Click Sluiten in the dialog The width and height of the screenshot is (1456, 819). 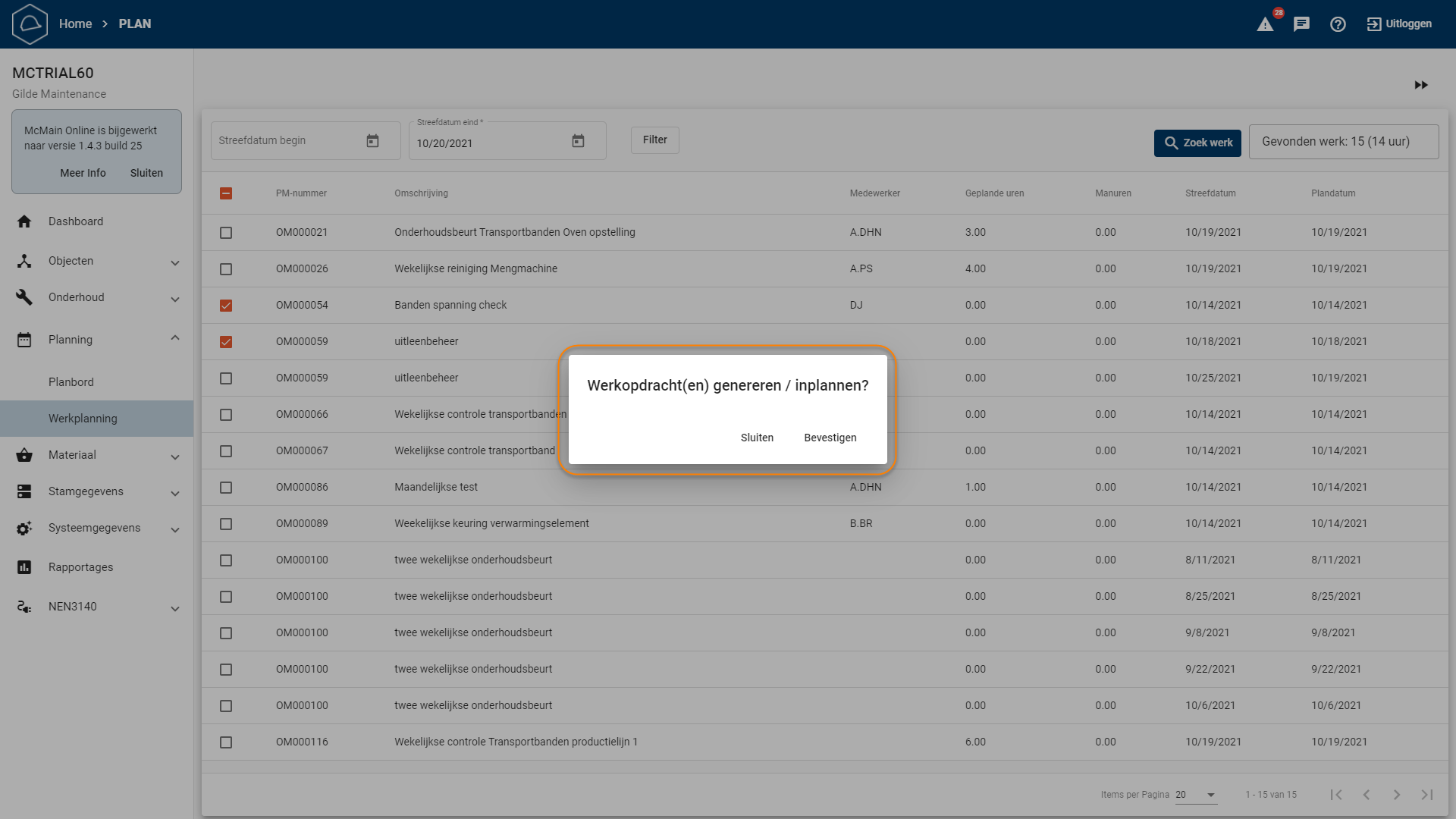757,438
